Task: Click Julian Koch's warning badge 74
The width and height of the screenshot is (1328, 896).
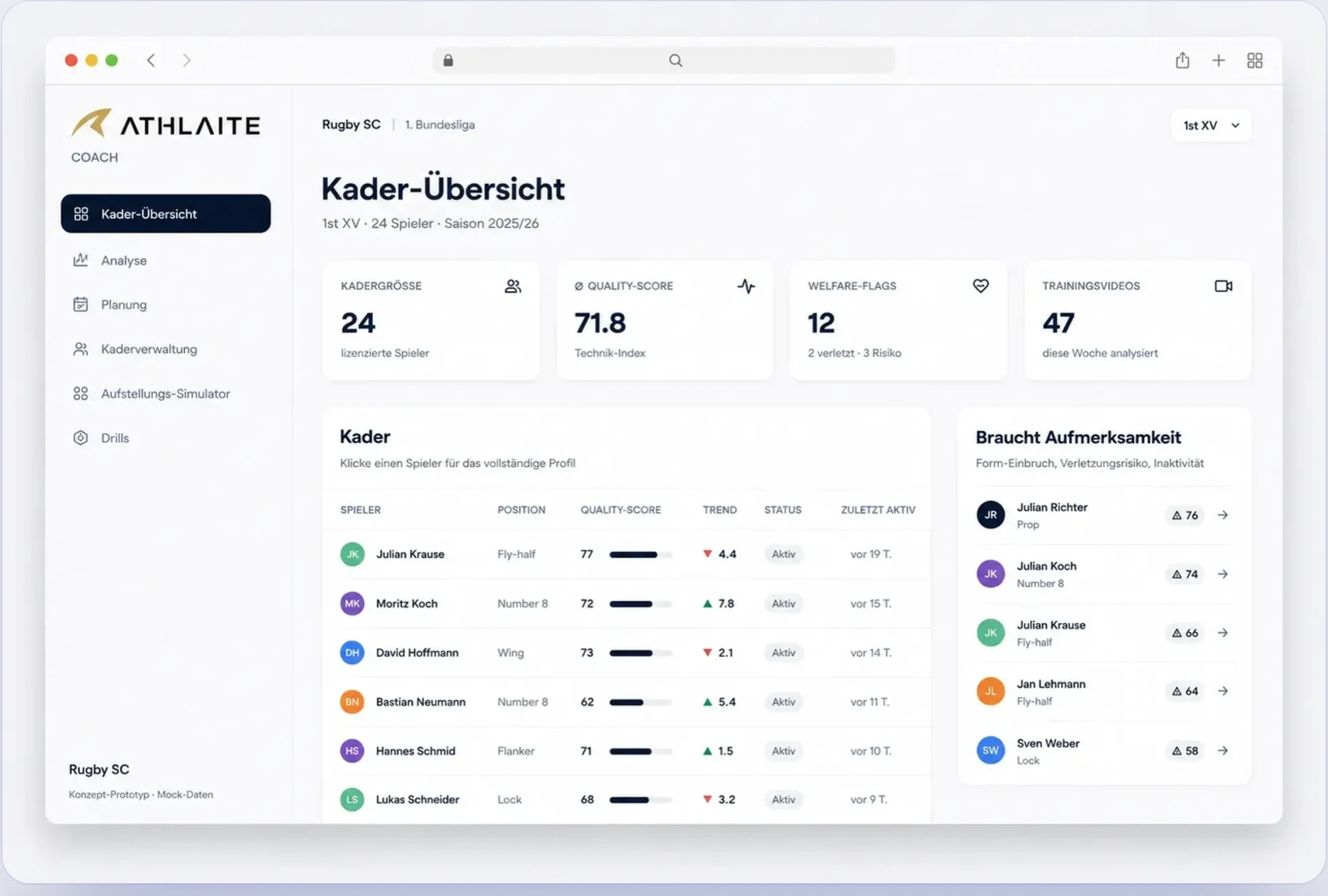Action: tap(1184, 574)
